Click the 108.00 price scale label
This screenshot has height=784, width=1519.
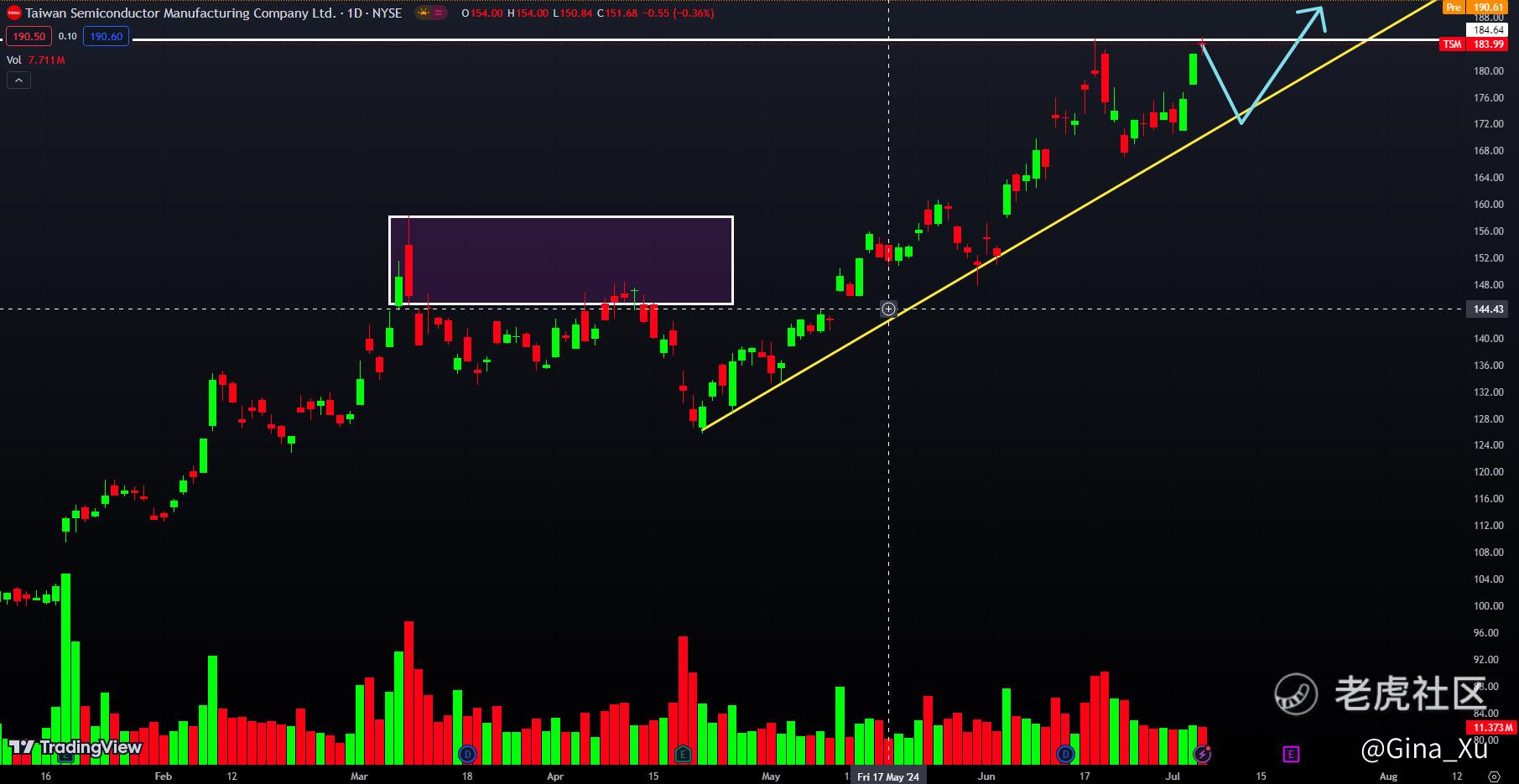pos(1489,553)
